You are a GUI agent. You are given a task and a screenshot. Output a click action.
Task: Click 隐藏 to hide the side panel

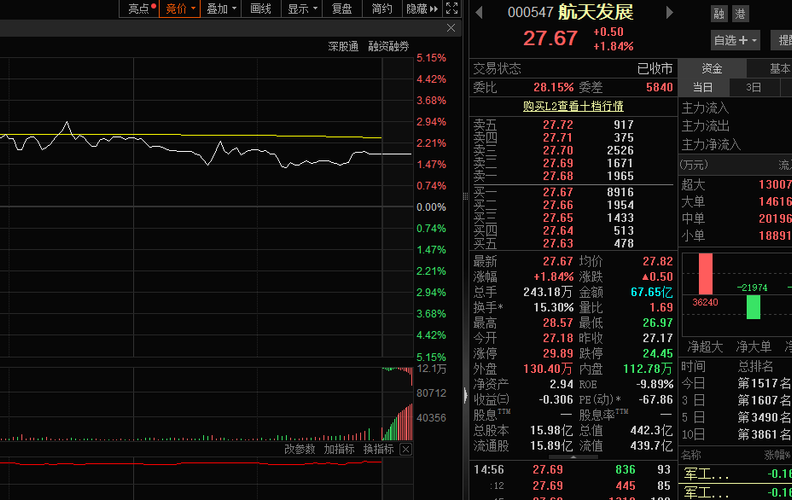coord(422,9)
